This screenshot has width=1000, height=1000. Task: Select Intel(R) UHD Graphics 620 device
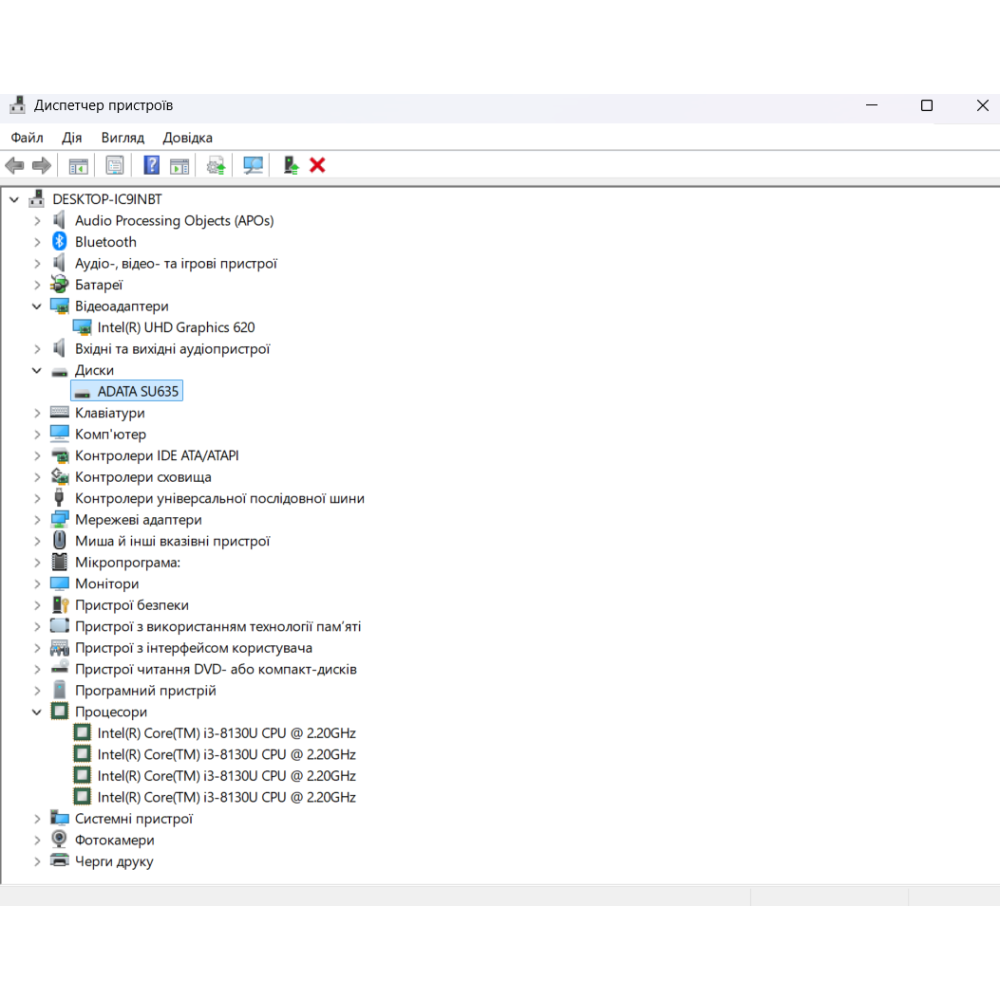pyautogui.click(x=175, y=327)
